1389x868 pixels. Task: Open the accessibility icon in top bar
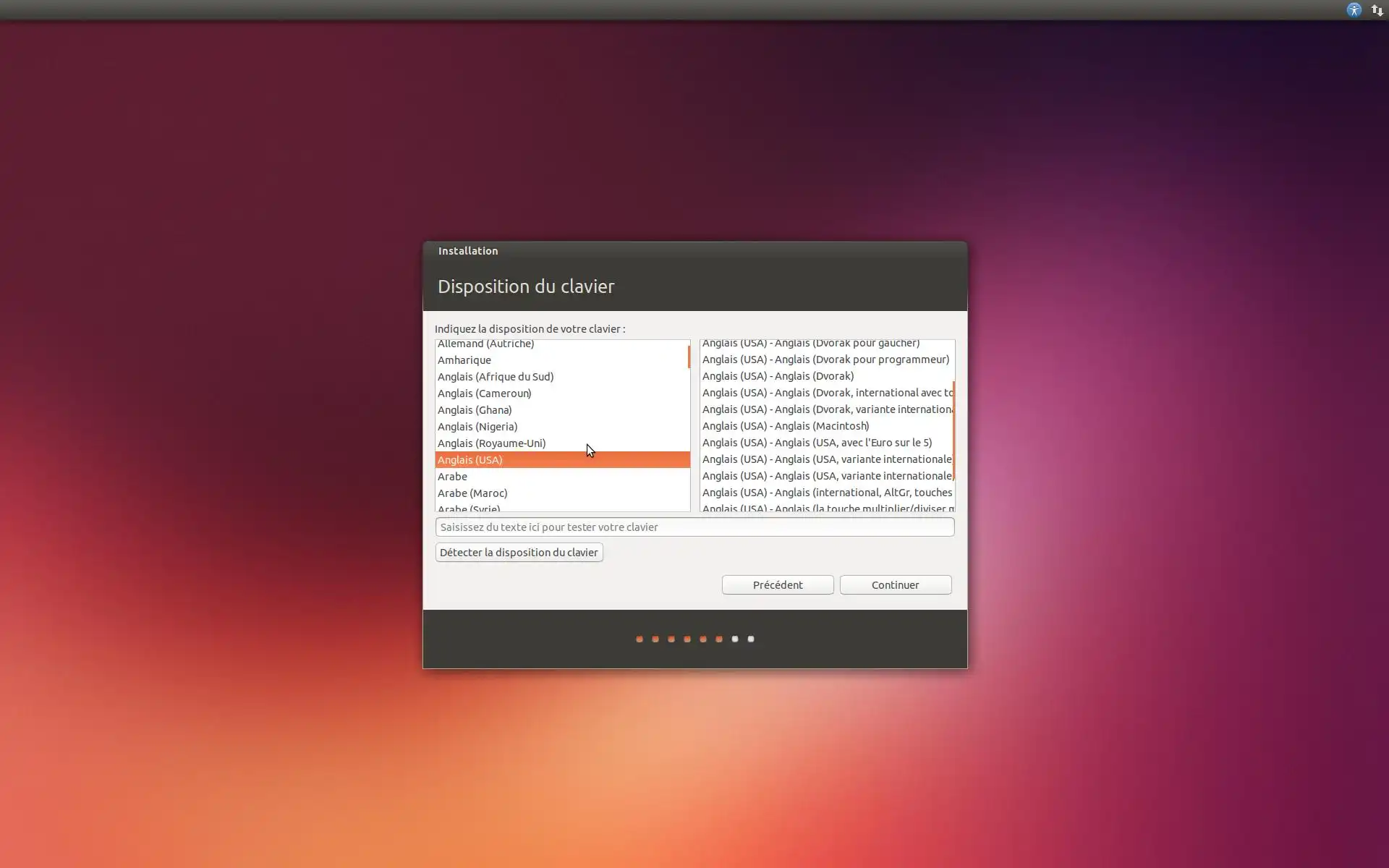click(1354, 10)
